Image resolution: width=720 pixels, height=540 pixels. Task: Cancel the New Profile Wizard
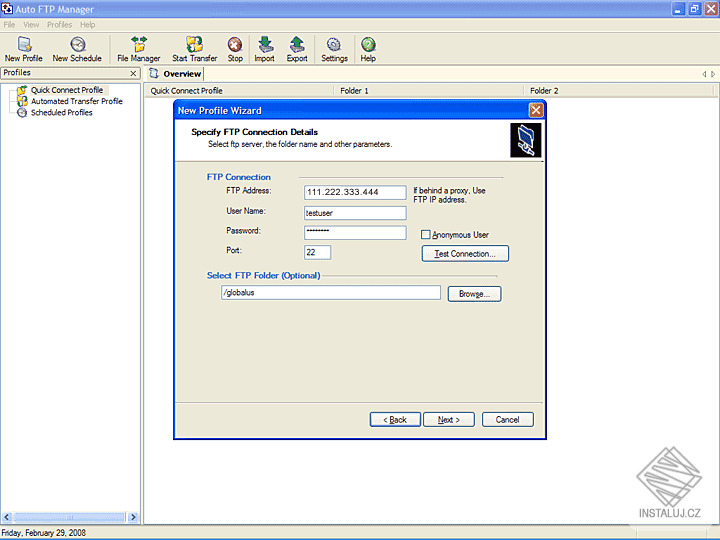click(x=507, y=420)
